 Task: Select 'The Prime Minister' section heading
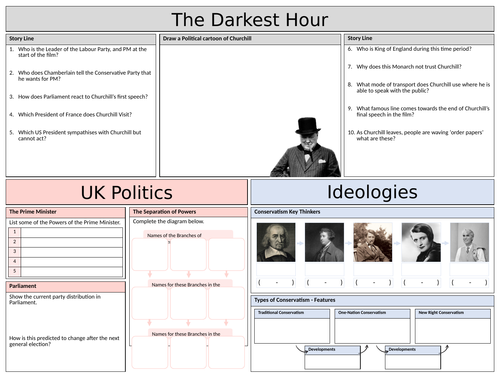click(x=33, y=212)
